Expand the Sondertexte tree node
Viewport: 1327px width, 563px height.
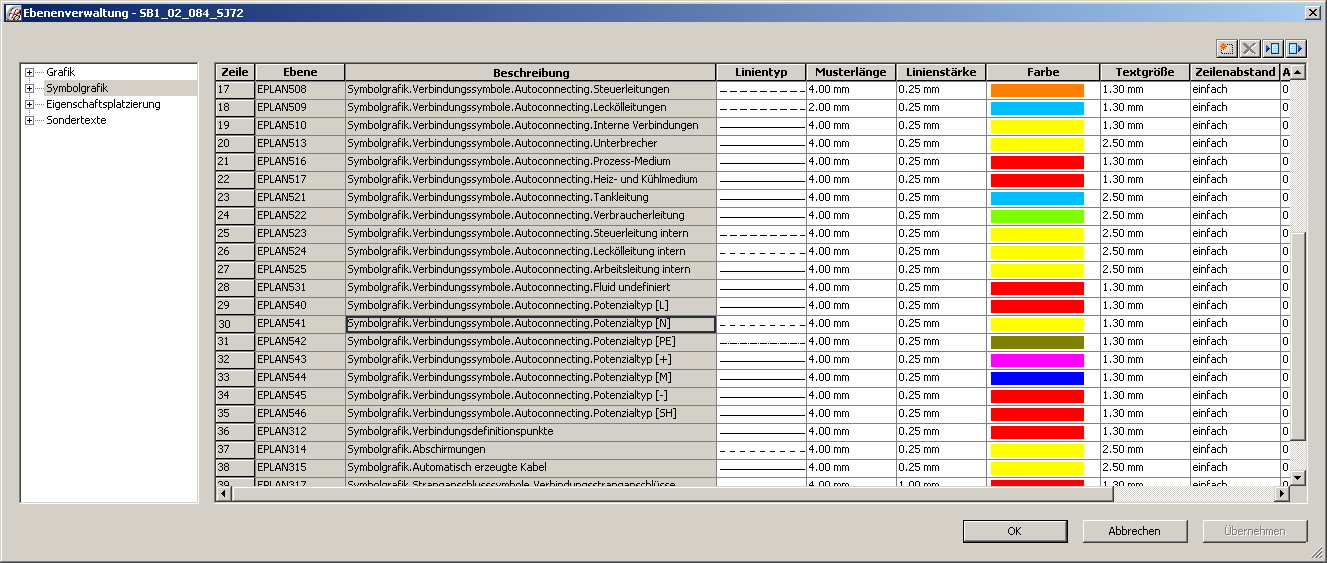tap(30, 120)
